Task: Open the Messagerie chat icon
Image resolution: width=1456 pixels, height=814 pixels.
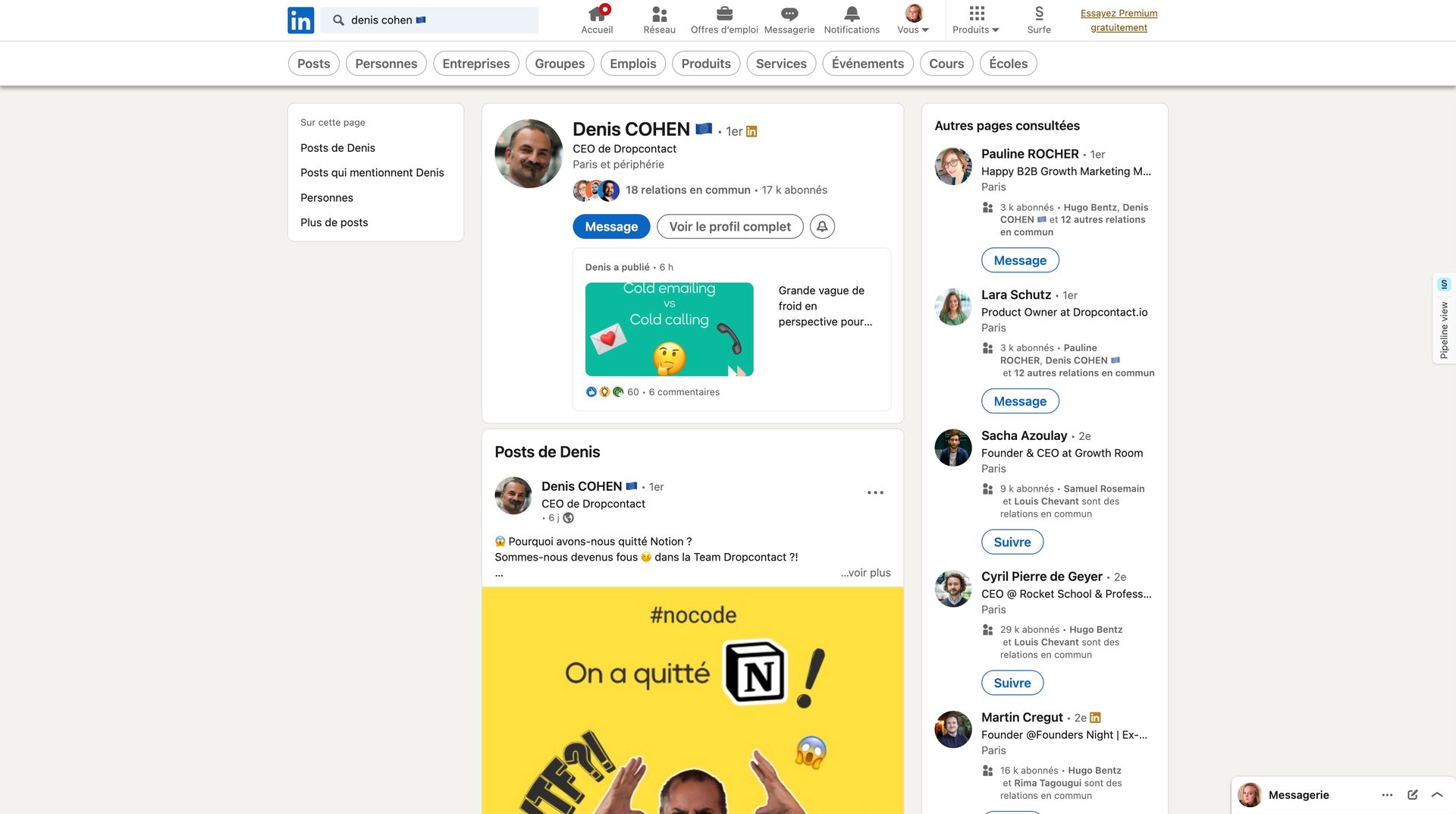Action: (789, 20)
